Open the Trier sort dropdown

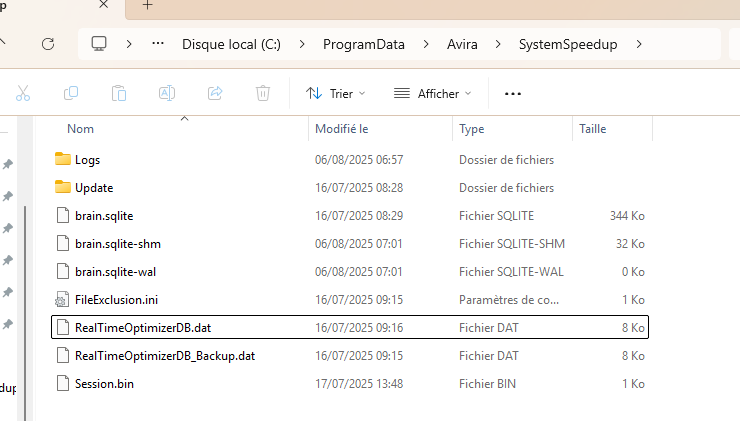(x=335, y=93)
